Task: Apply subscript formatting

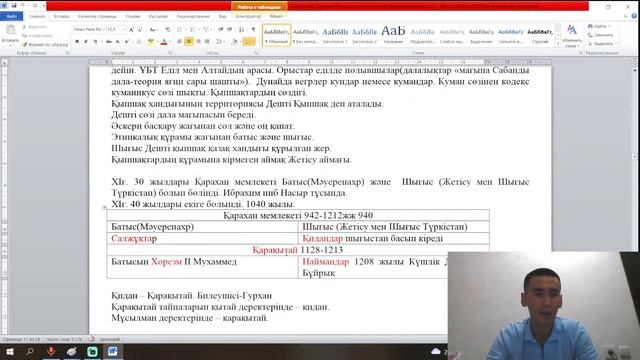Action: tap(118, 42)
